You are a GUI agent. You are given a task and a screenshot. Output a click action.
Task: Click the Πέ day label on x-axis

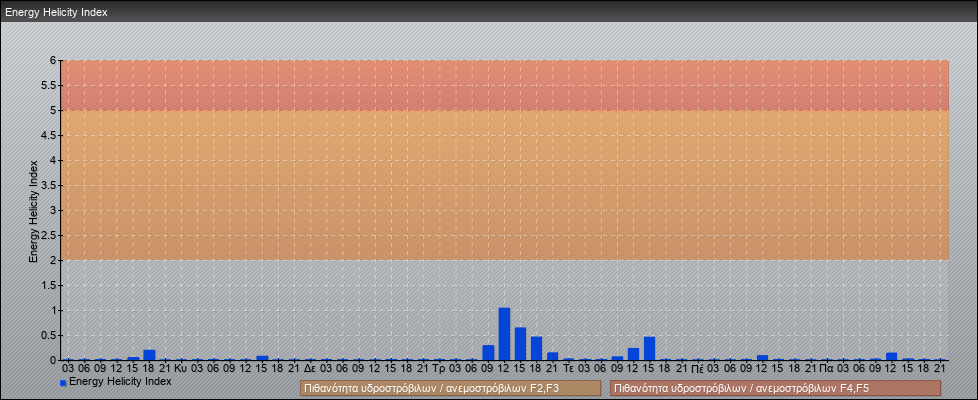(698, 368)
